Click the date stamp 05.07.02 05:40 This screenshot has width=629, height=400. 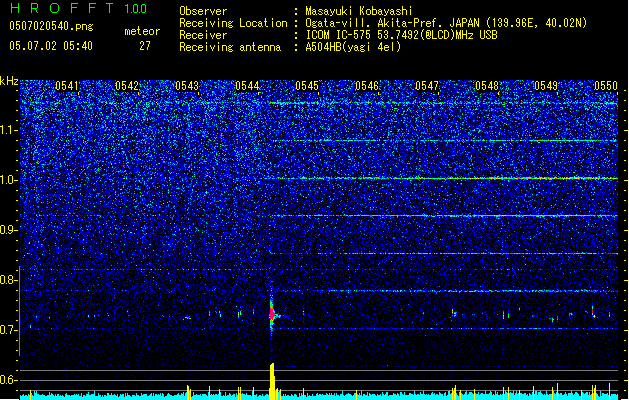tap(51, 46)
